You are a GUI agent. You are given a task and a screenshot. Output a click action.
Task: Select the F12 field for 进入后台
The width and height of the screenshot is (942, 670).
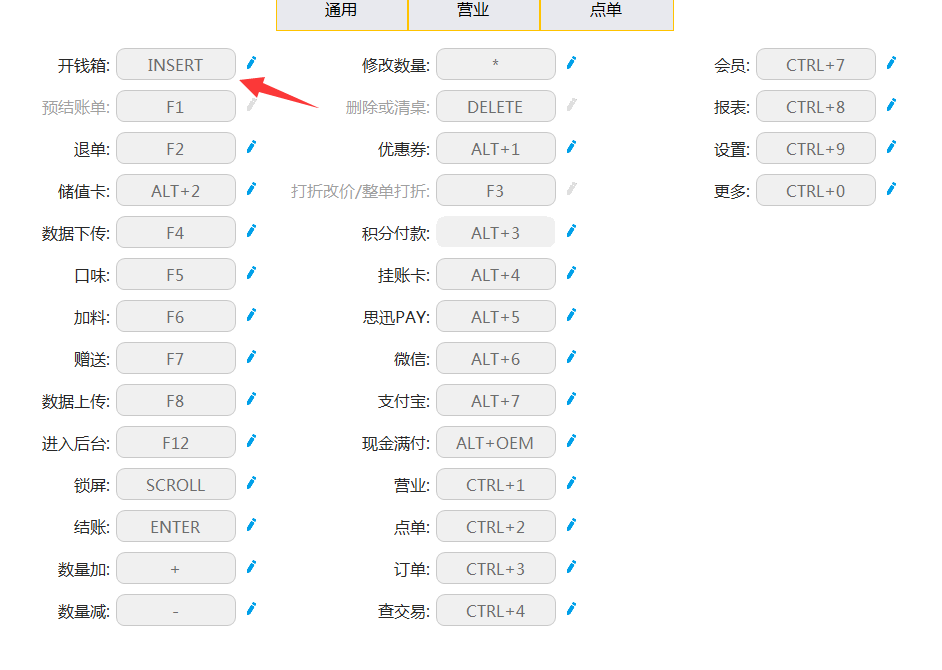pyautogui.click(x=176, y=443)
